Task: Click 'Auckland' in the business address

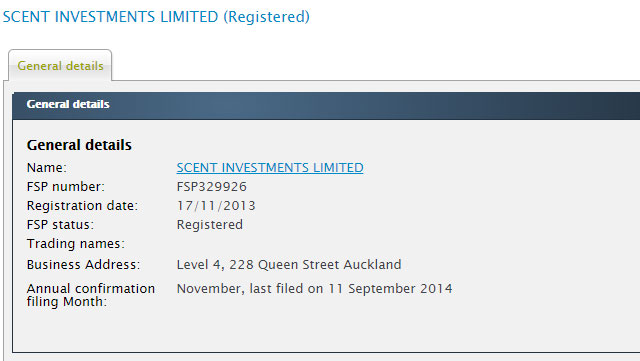Action: [x=372, y=265]
